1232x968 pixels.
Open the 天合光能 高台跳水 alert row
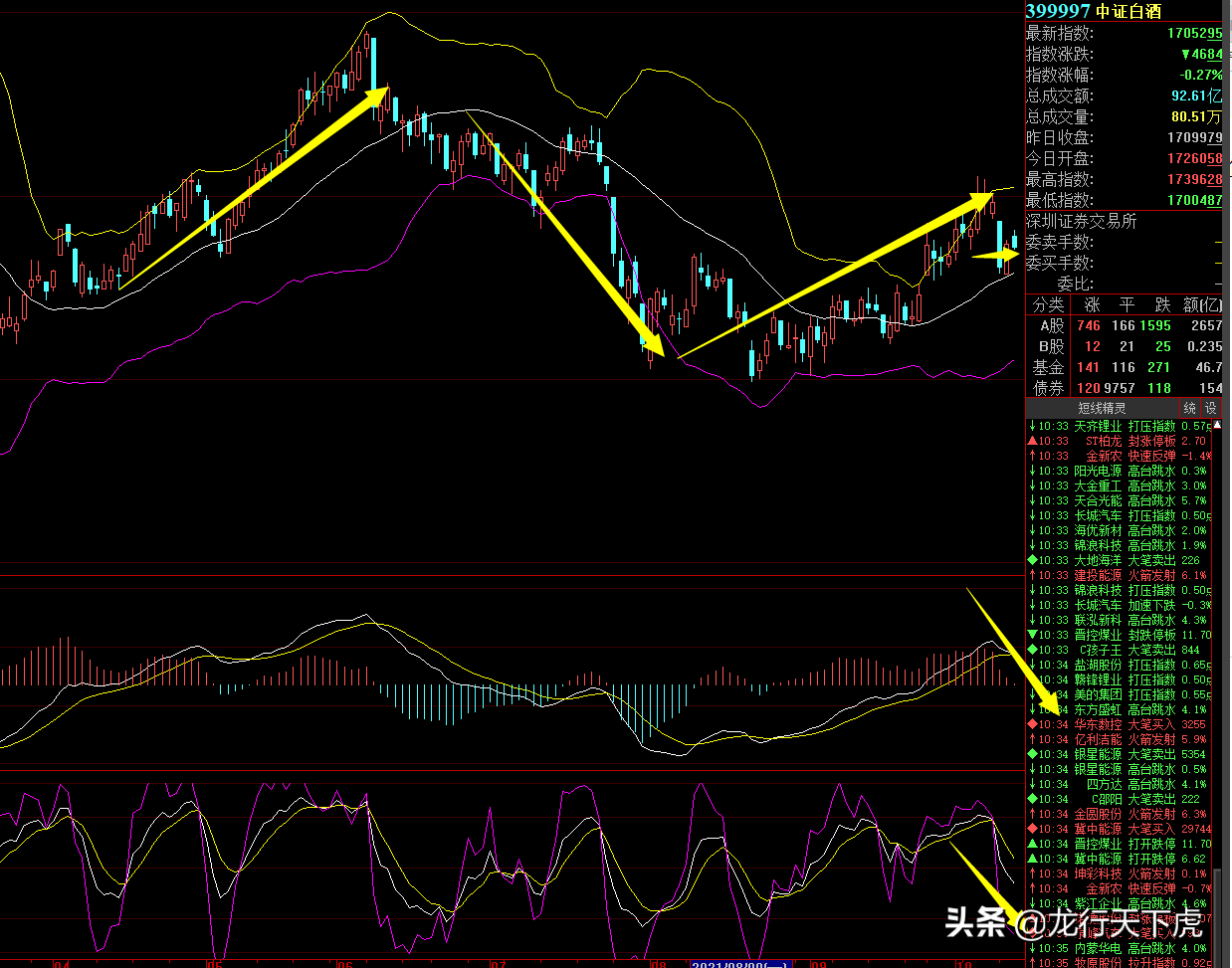[x=1120, y=500]
